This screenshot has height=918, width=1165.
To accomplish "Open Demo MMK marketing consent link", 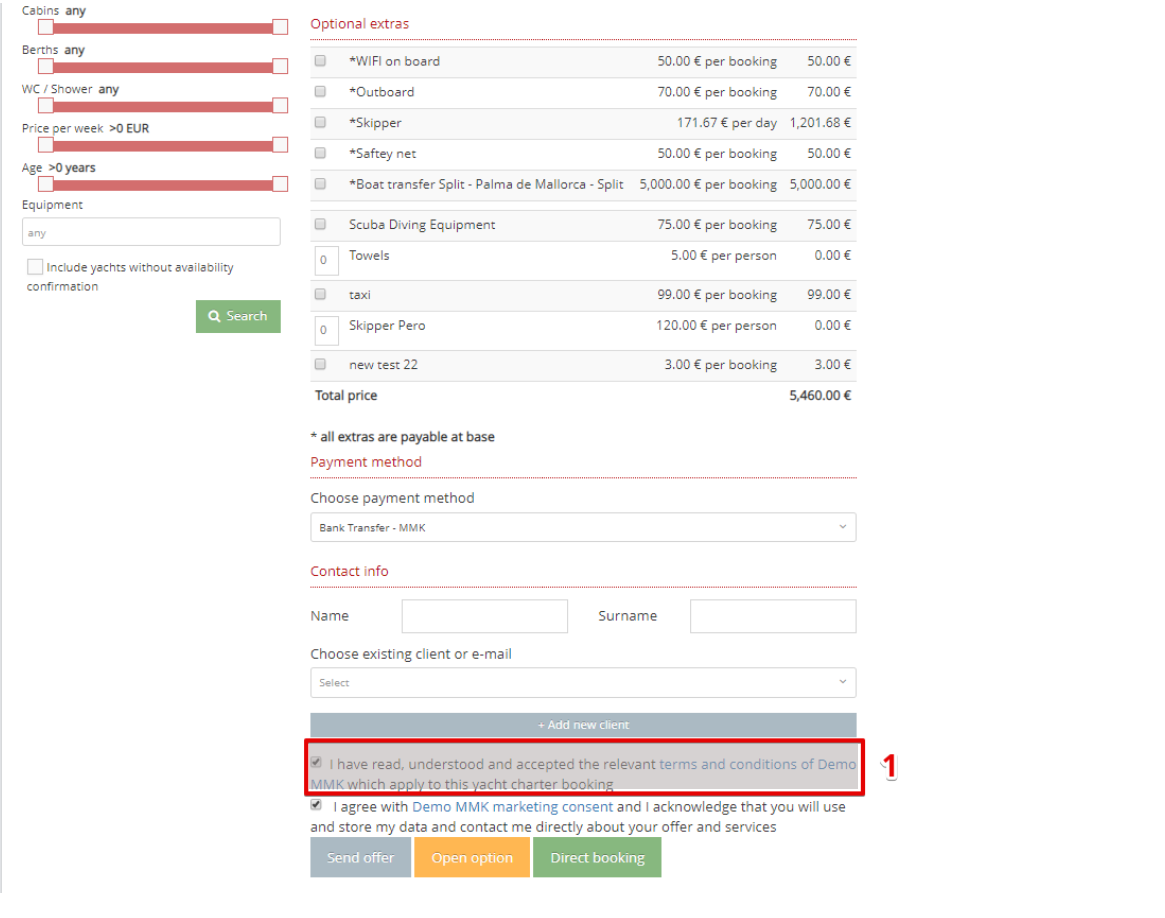I will click(x=513, y=807).
